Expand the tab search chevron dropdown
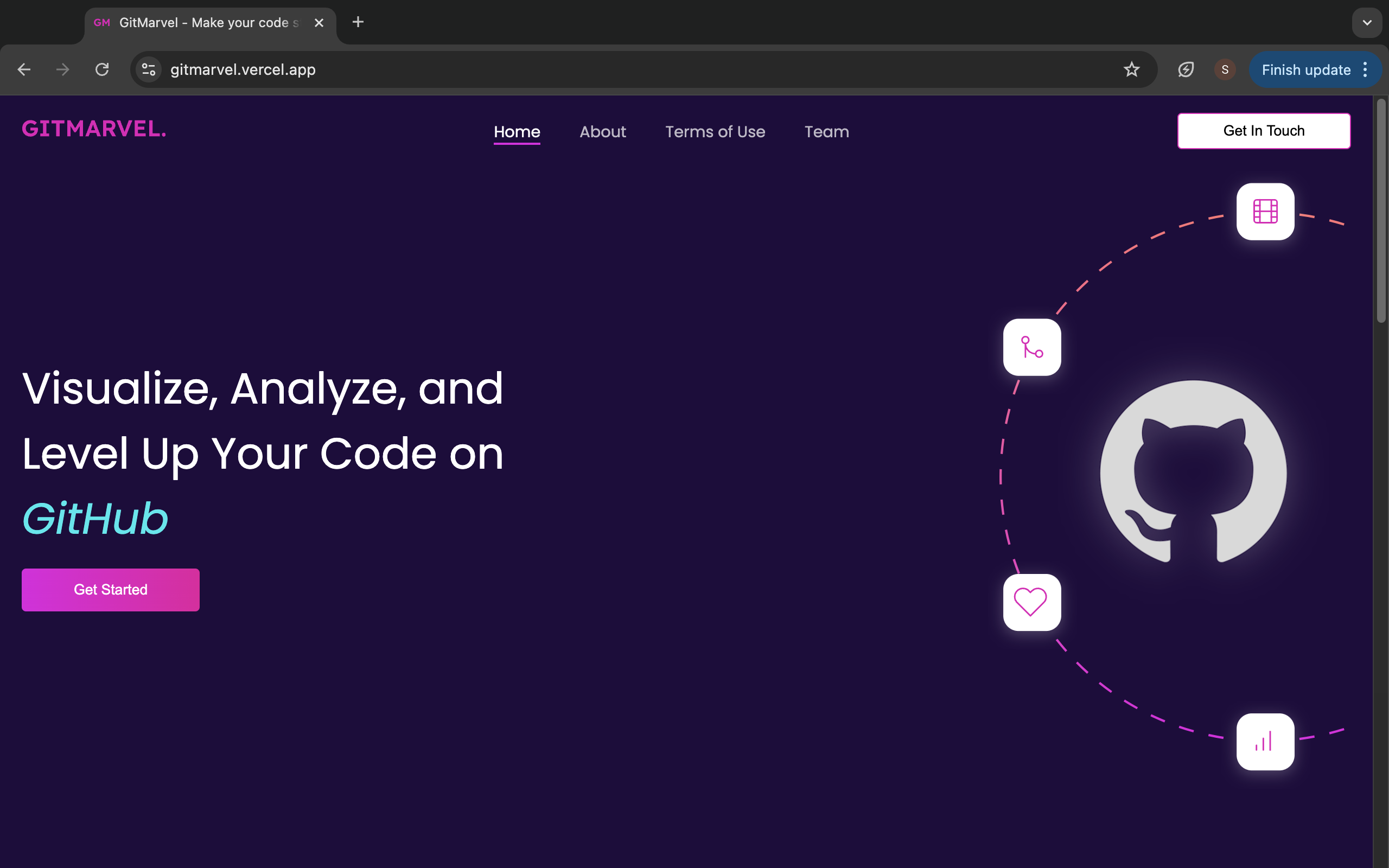1389x868 pixels. (x=1367, y=23)
